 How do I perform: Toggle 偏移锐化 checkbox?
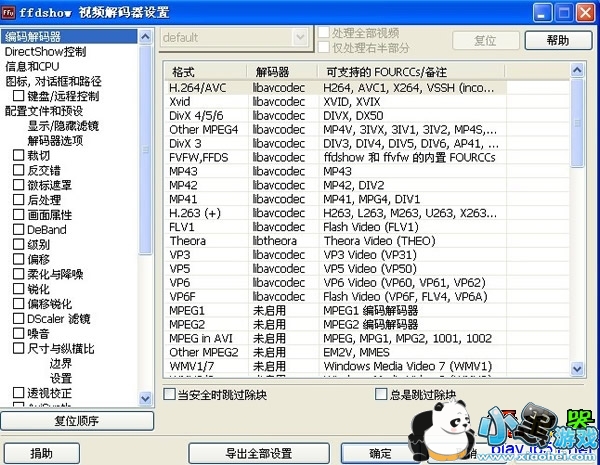[x=19, y=304]
